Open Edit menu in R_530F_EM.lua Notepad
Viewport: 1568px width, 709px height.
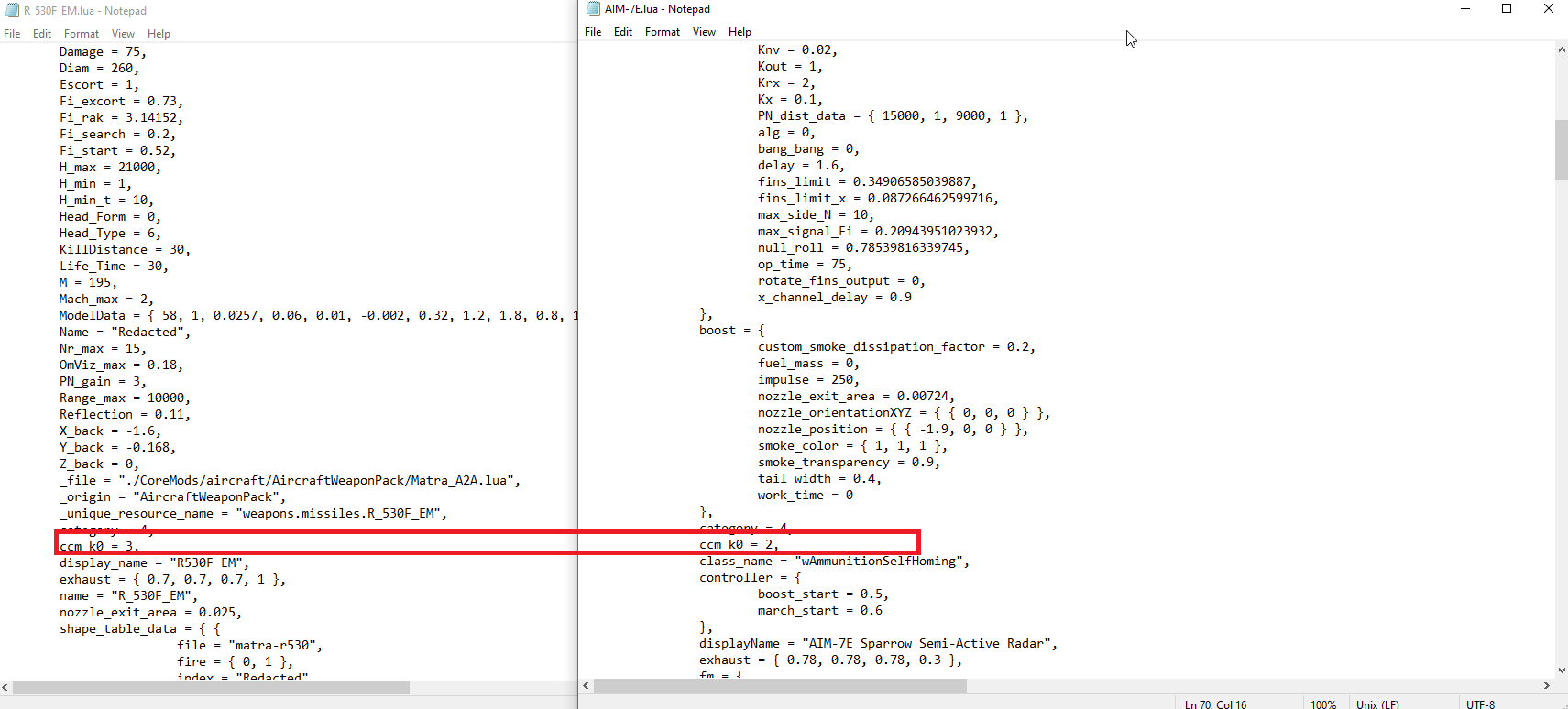(x=42, y=34)
